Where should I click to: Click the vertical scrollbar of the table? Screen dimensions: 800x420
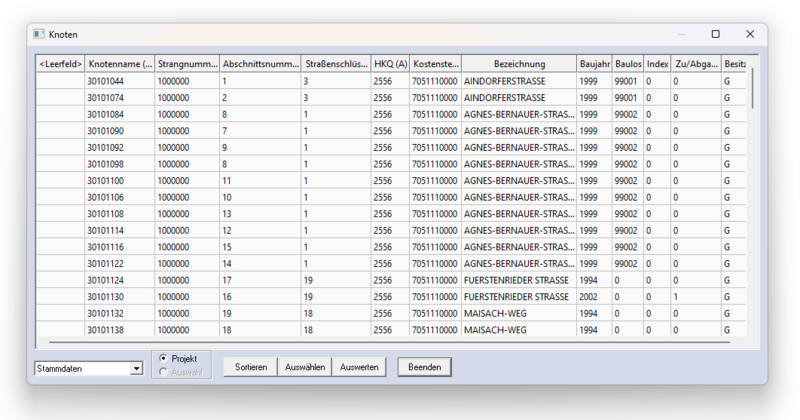pyautogui.click(x=752, y=200)
